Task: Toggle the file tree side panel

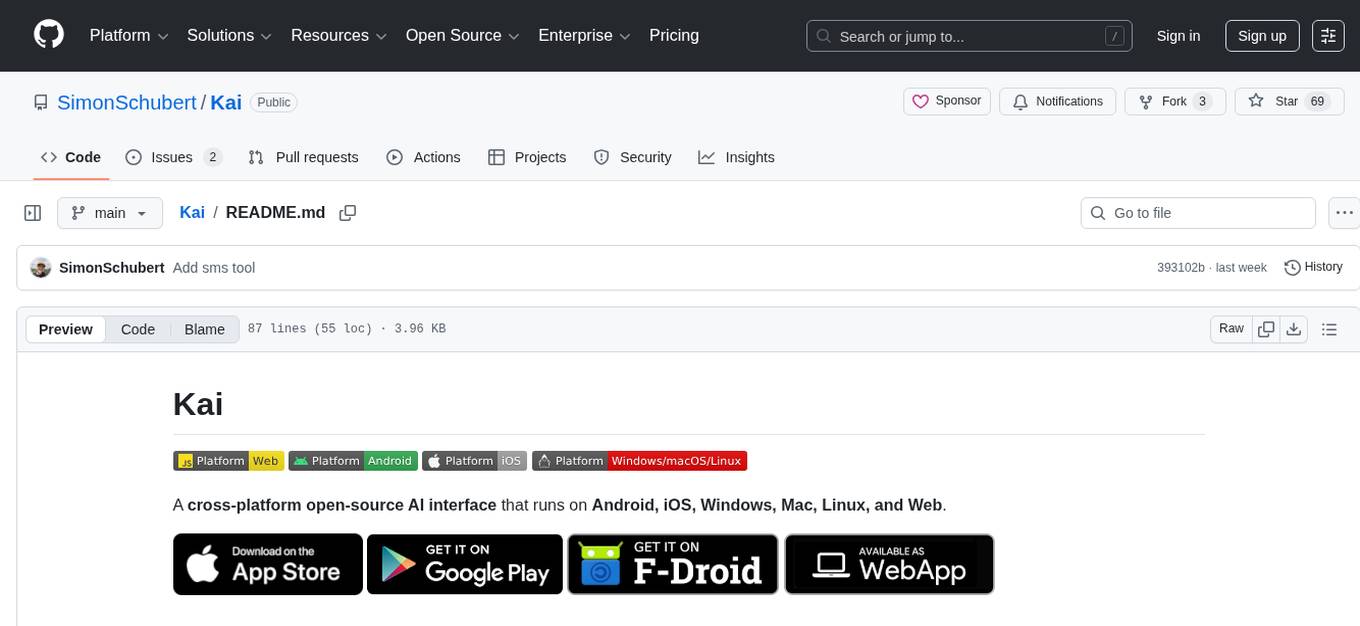Action: coord(33,213)
